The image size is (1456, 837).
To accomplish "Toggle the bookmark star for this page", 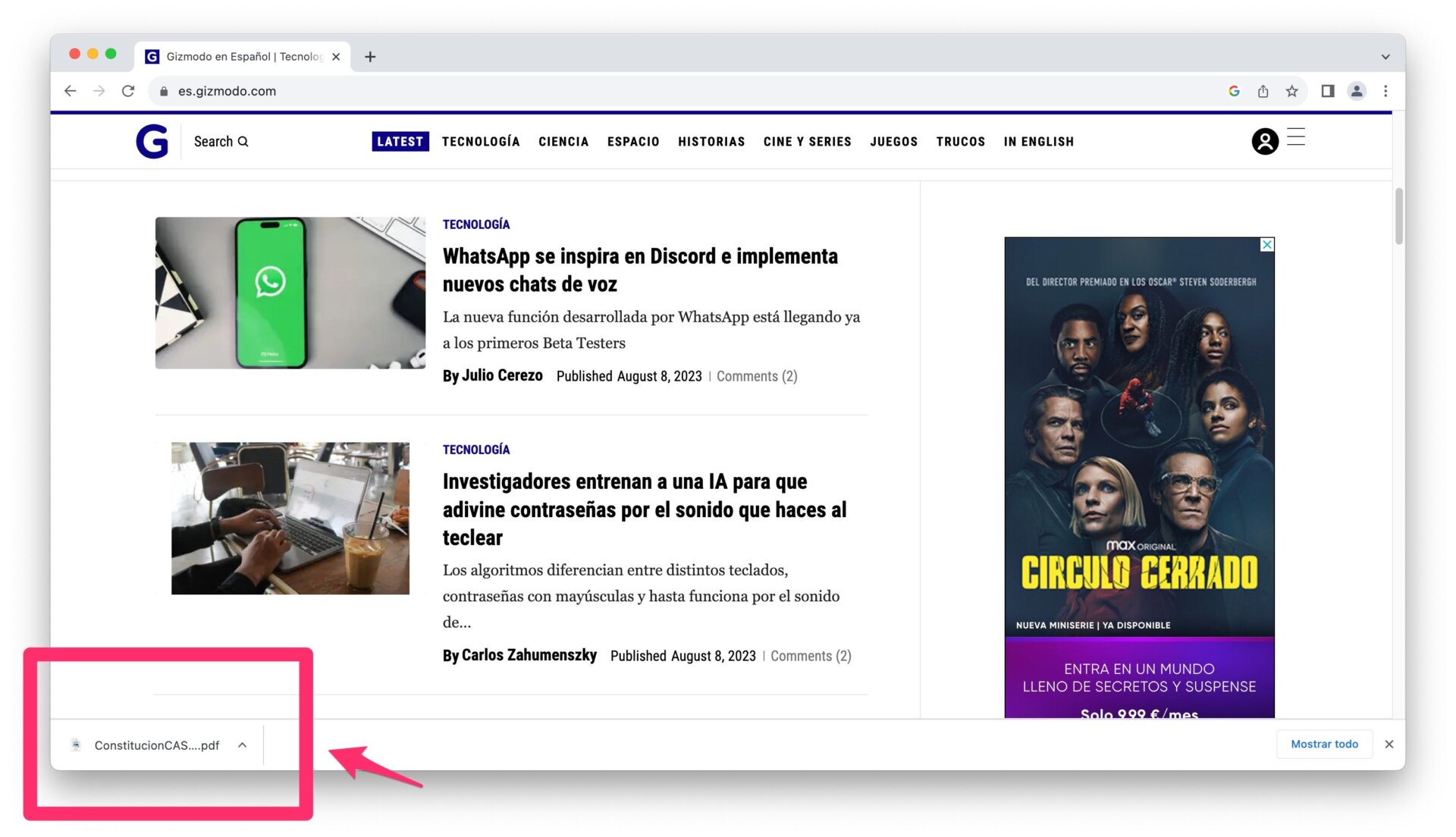I will click(1291, 91).
